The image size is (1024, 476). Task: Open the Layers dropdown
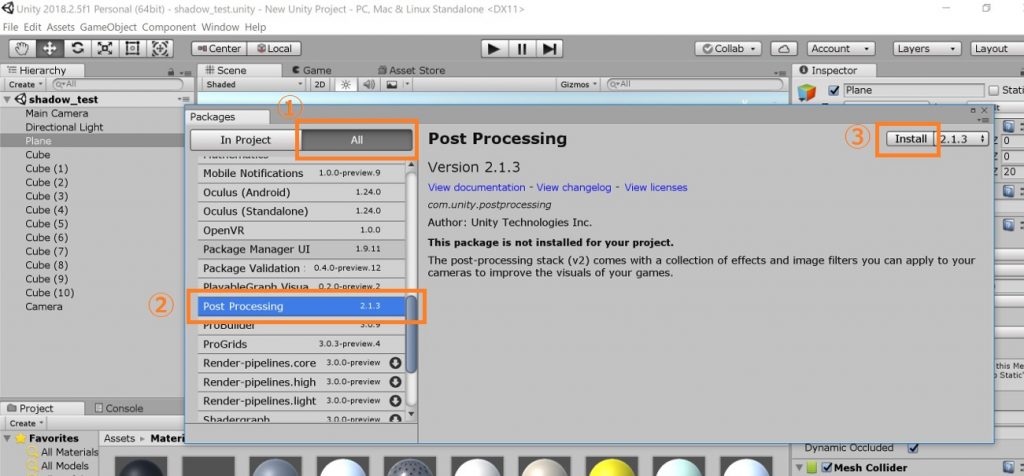pyautogui.click(x=927, y=48)
